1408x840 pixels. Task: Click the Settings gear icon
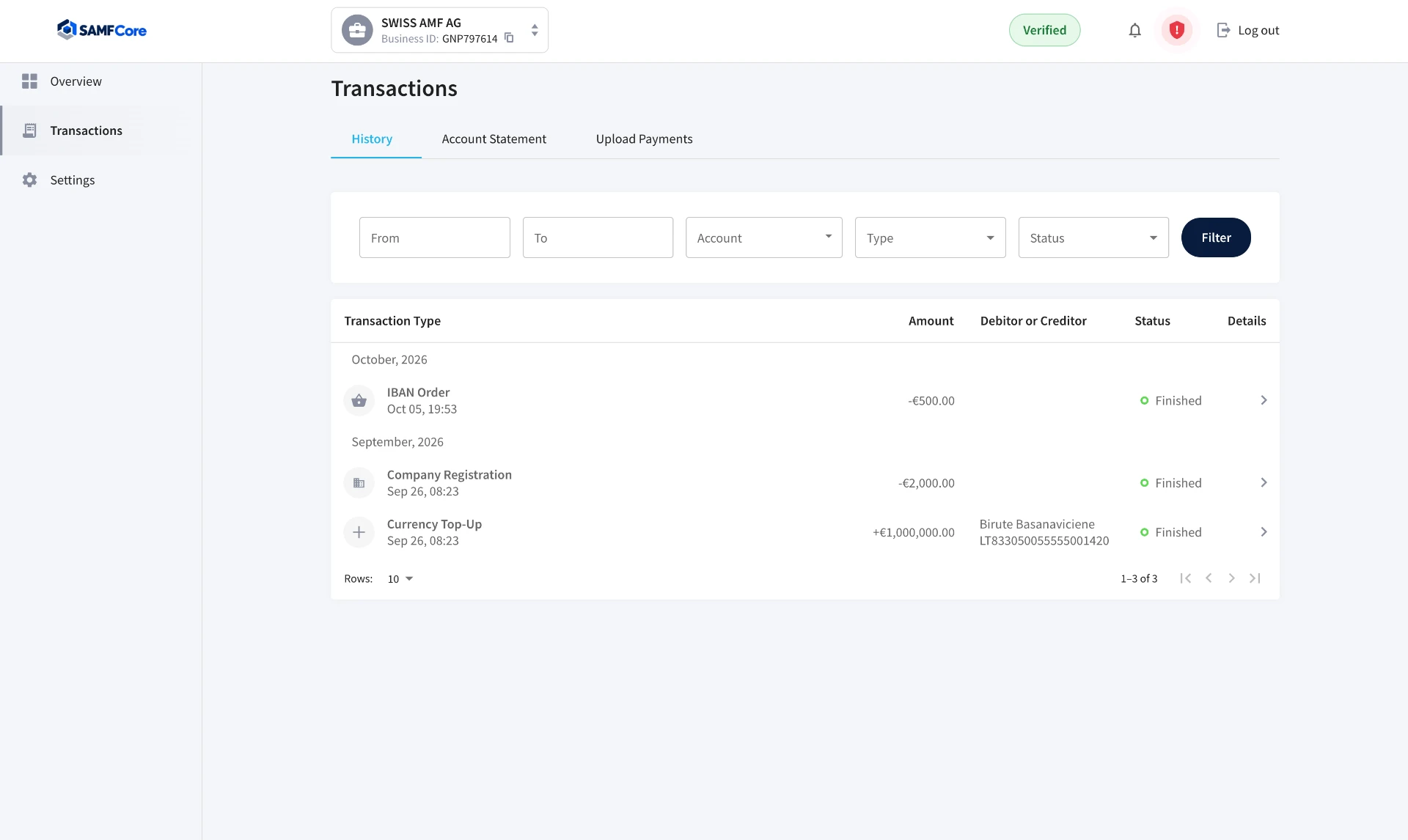29,180
